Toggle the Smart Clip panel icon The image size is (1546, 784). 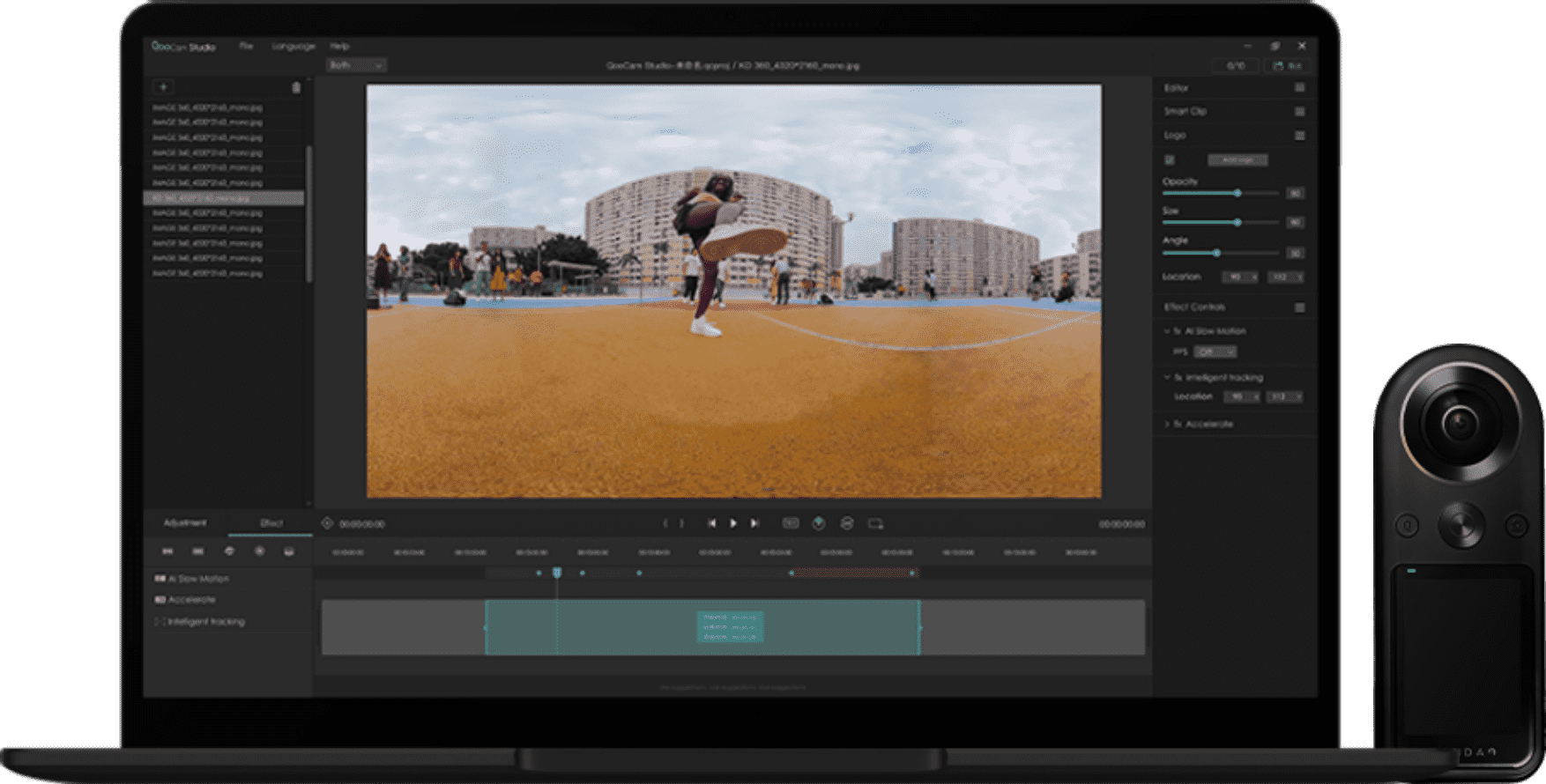click(1299, 112)
